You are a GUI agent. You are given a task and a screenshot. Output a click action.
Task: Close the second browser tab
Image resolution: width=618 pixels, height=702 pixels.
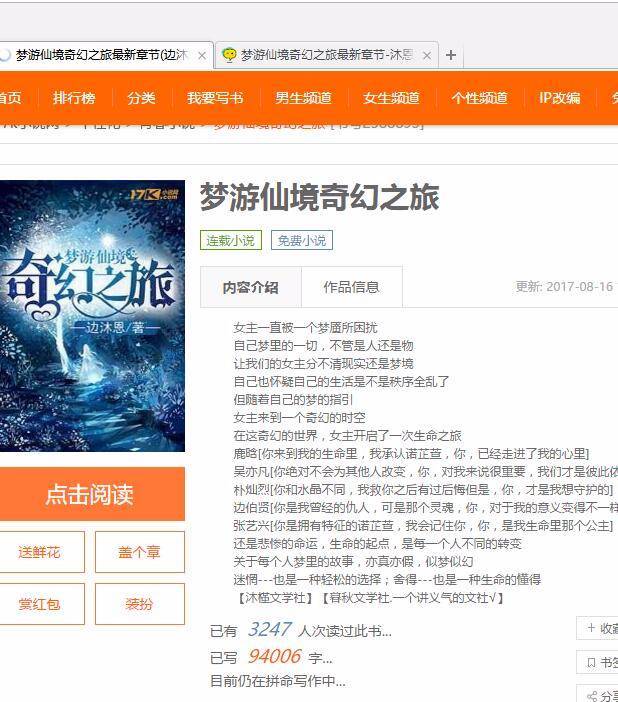tap(427, 56)
